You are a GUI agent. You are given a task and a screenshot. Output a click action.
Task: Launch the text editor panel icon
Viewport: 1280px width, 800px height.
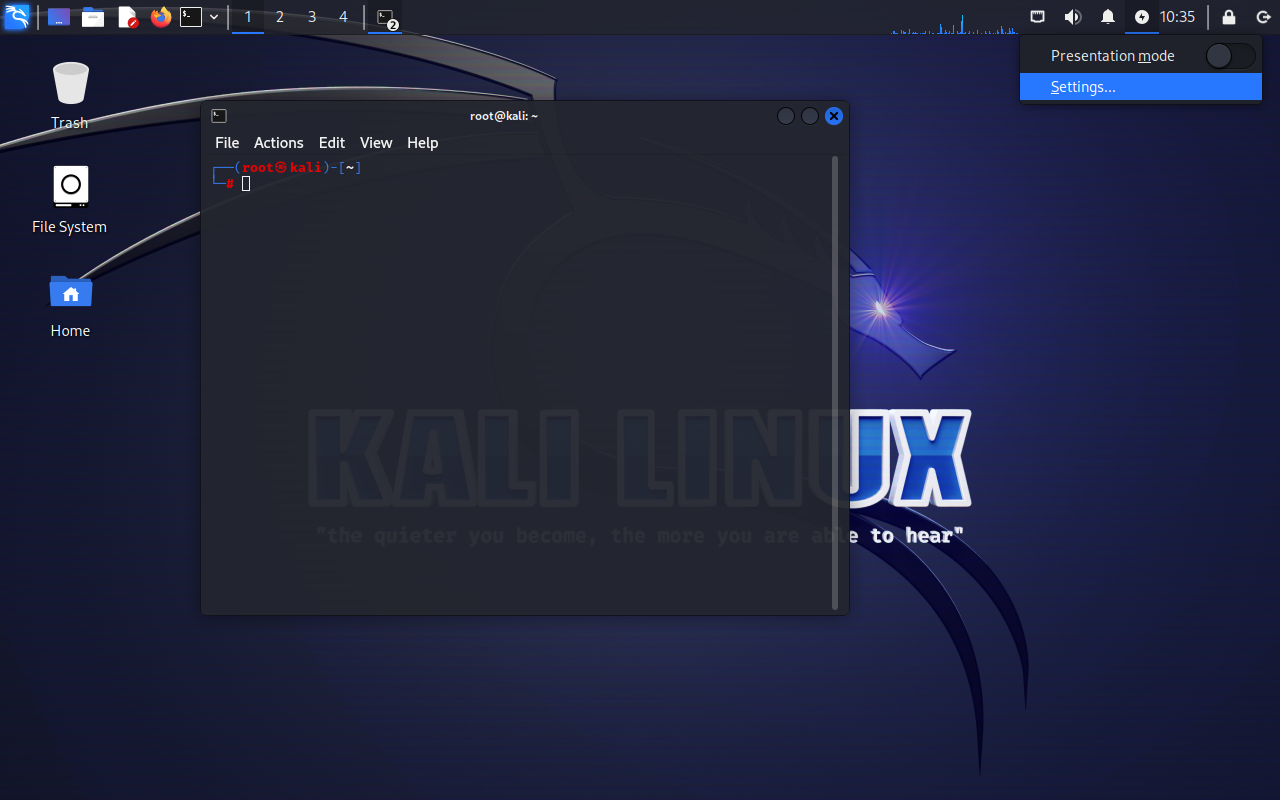pos(127,17)
